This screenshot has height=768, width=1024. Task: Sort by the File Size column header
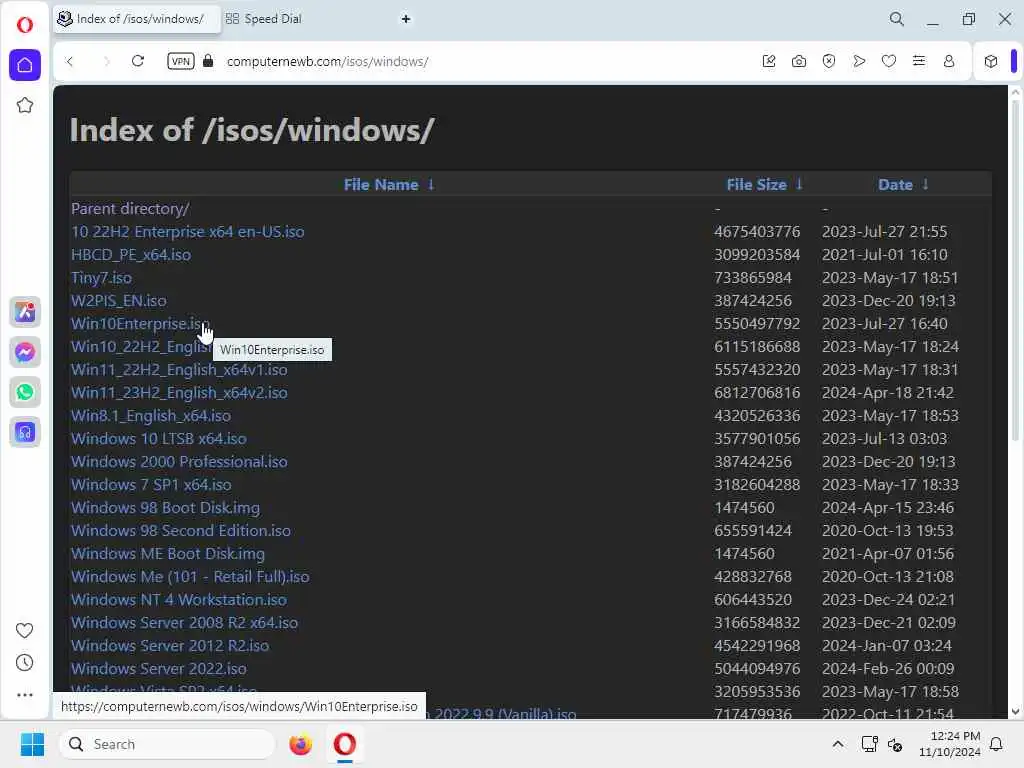(764, 185)
